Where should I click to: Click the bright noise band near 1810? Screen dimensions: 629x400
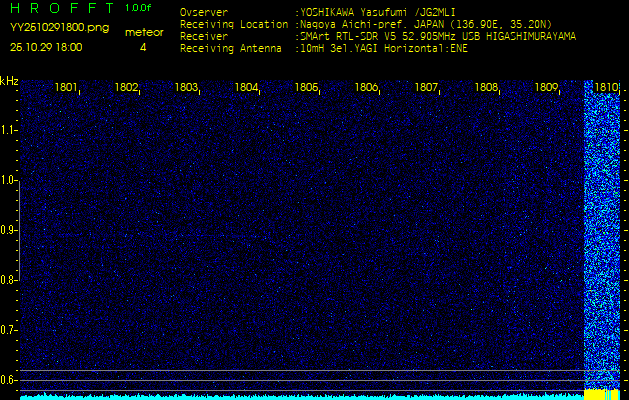coord(601,237)
